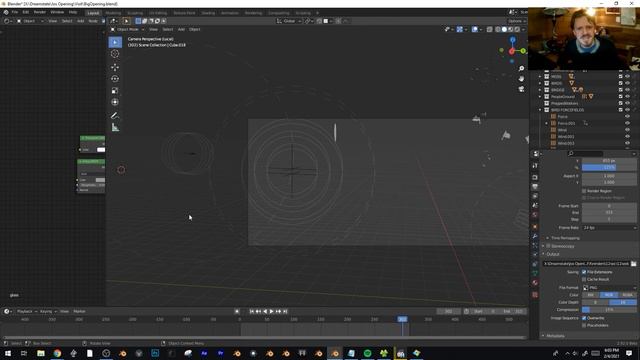Select RGB color mode button

609,295
